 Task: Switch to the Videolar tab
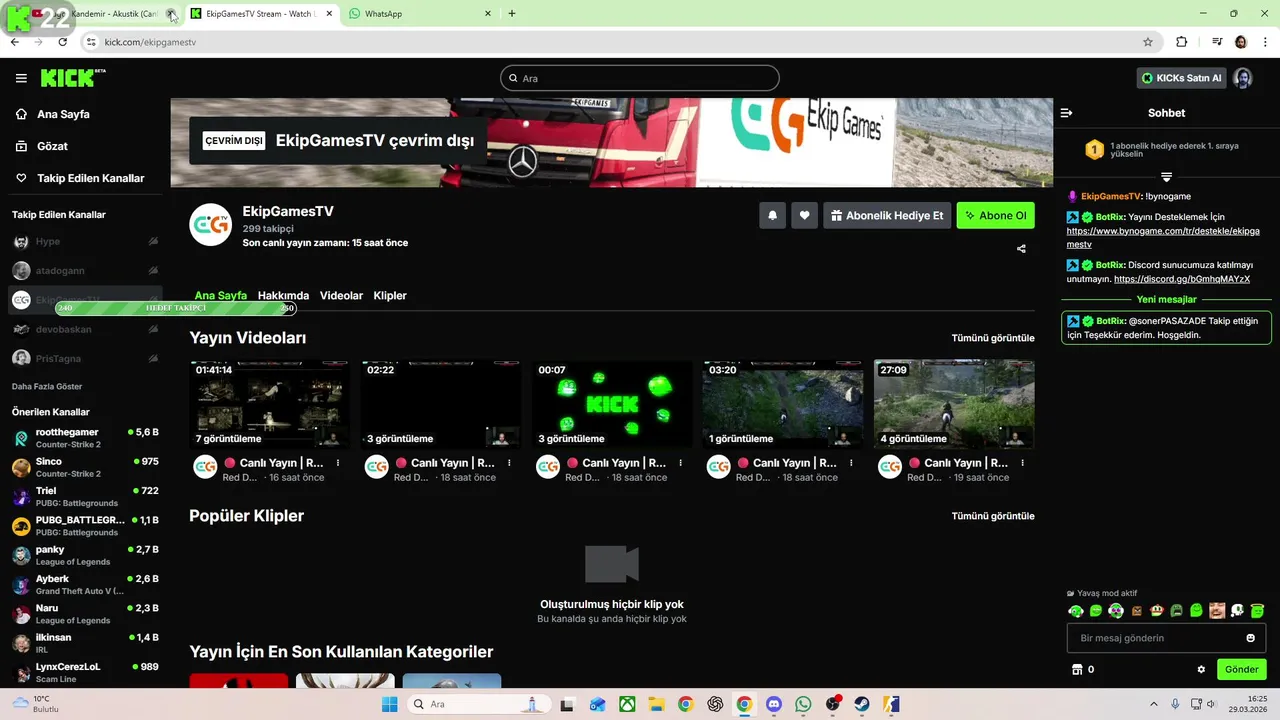(x=341, y=296)
